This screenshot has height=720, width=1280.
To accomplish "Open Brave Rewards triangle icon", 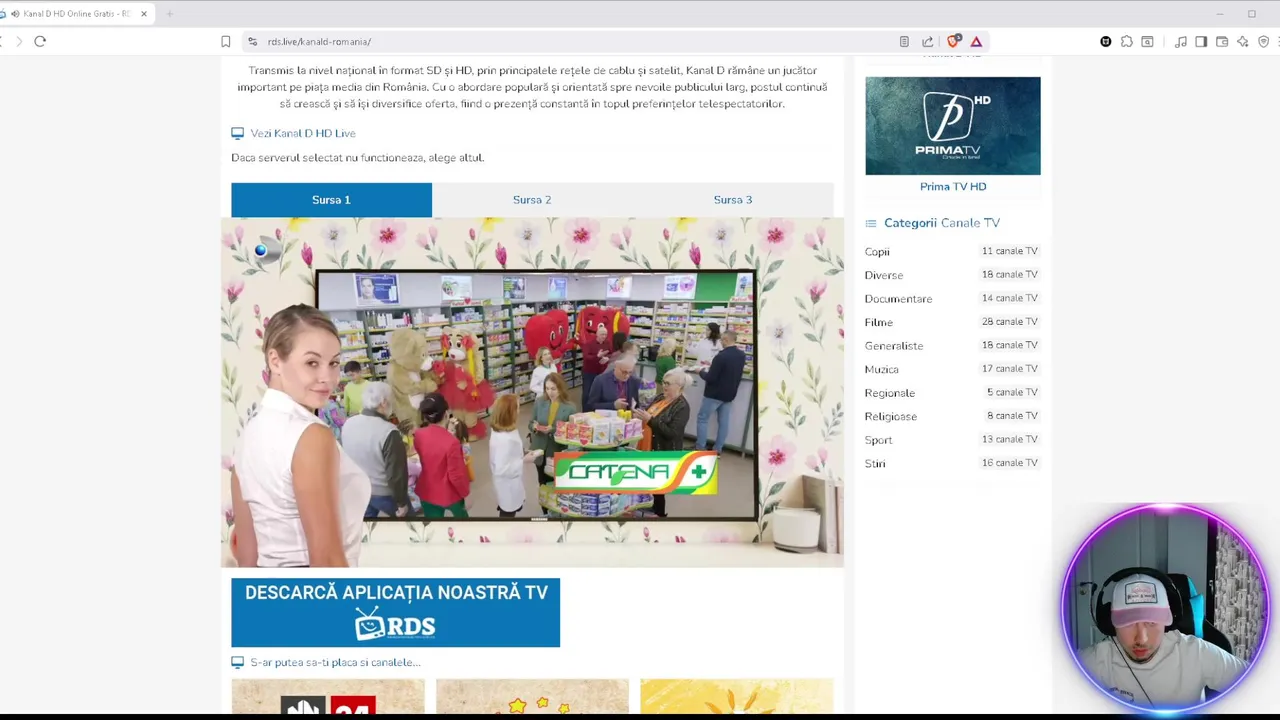I will click(976, 42).
